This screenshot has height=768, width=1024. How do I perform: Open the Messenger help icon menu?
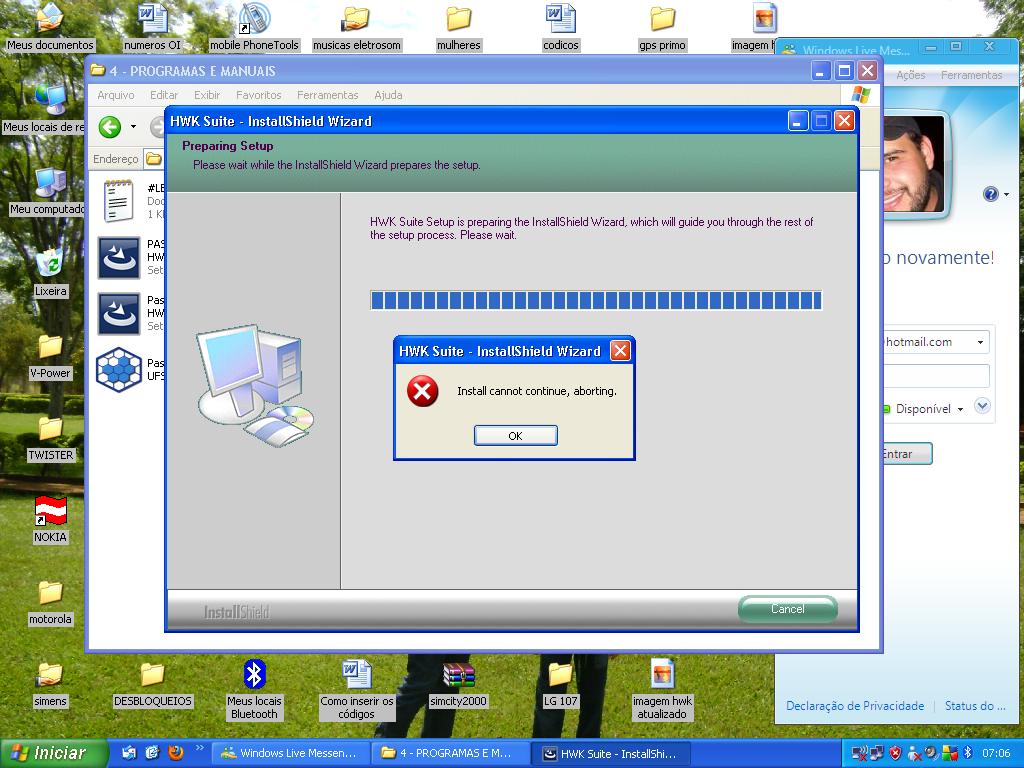tap(995, 194)
